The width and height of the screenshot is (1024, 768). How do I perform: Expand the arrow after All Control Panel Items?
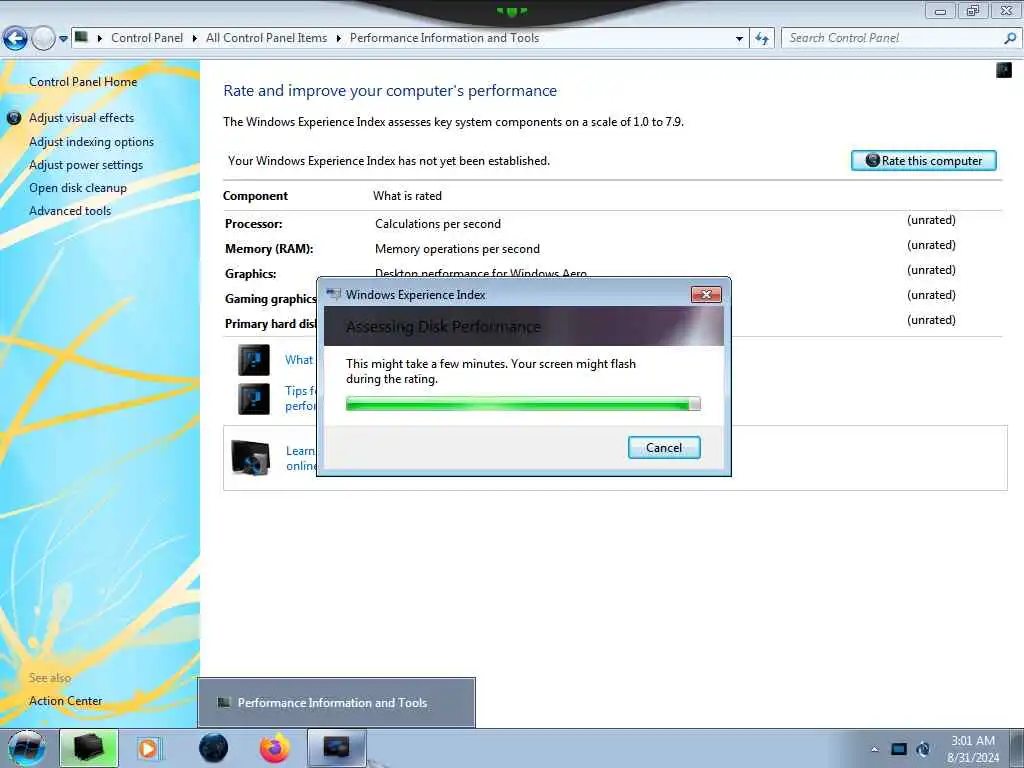click(x=338, y=39)
